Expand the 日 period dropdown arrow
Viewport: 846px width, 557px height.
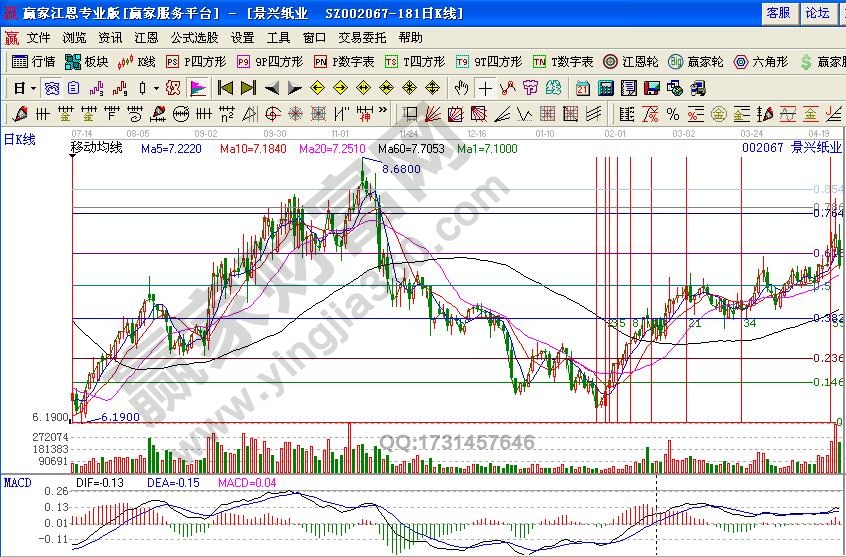click(33, 88)
